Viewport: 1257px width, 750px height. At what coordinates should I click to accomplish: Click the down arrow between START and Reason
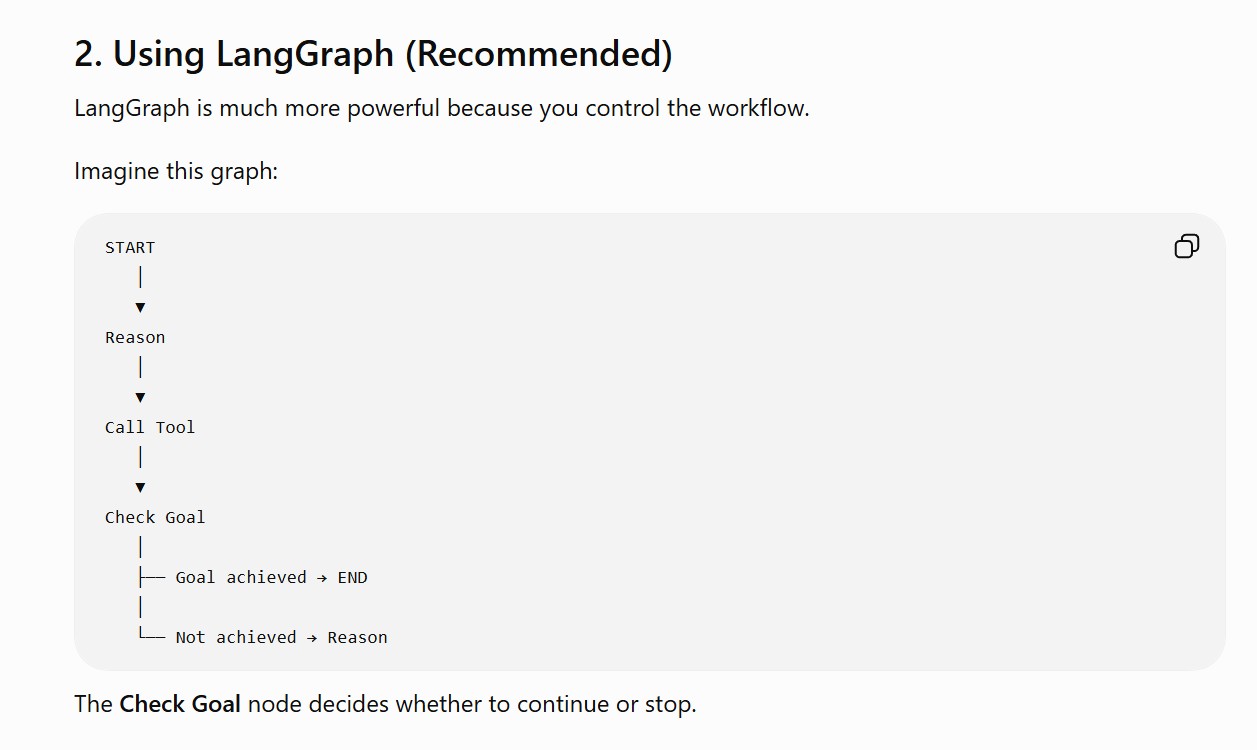[140, 307]
